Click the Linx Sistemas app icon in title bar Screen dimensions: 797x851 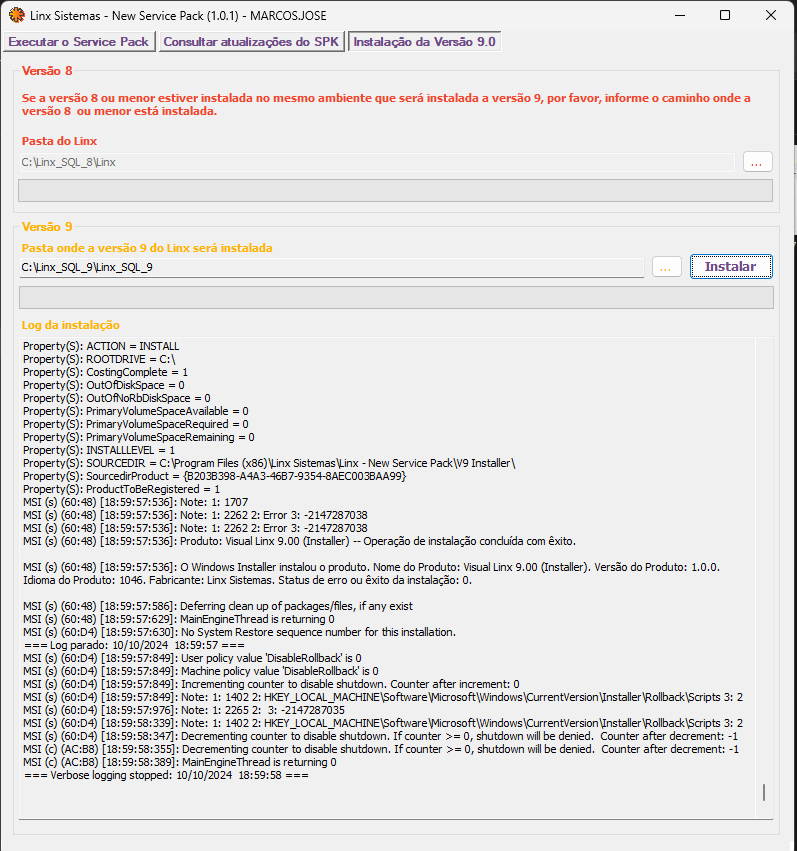click(x=17, y=15)
